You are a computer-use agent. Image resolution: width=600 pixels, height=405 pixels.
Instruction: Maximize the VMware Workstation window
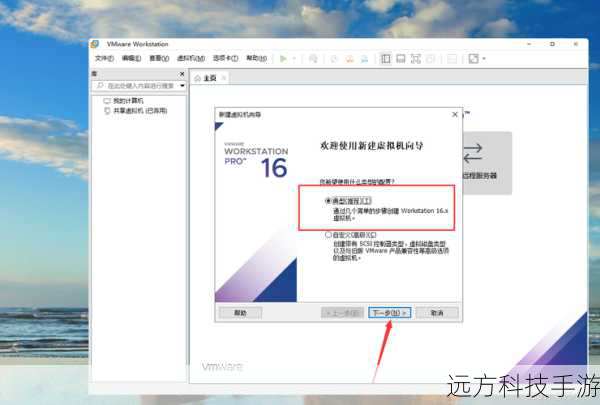coord(552,44)
